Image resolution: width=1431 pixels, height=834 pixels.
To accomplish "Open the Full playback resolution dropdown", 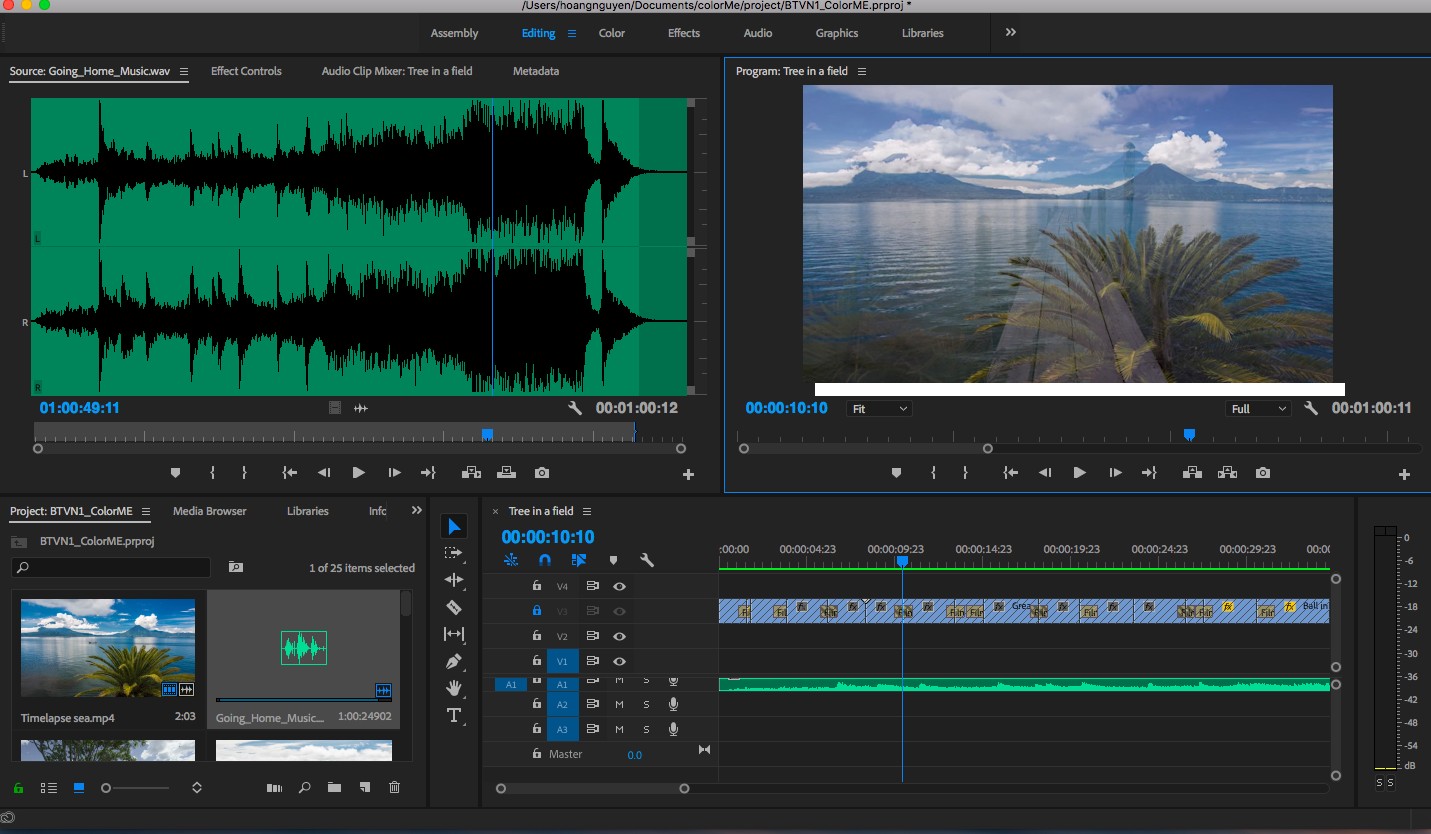I will coord(1258,409).
